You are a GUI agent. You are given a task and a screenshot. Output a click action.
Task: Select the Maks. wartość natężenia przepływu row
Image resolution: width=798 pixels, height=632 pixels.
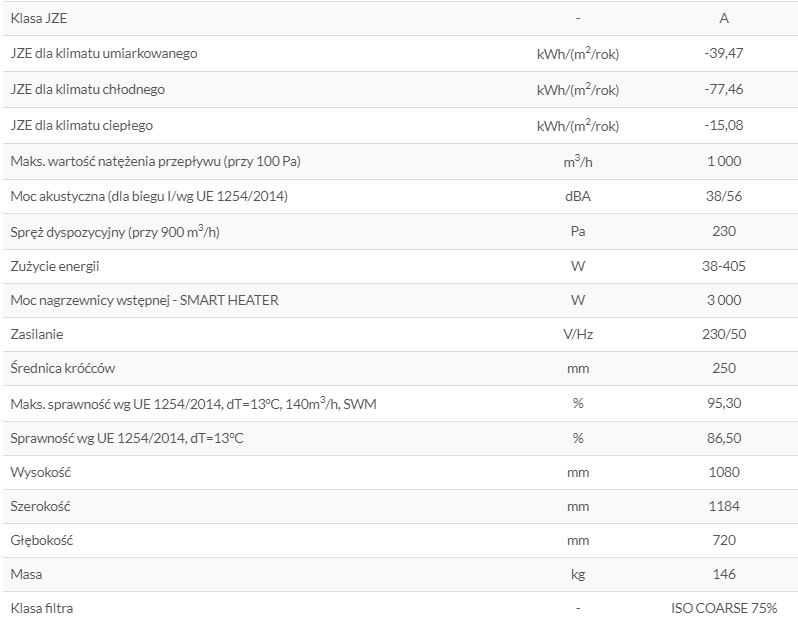399,161
